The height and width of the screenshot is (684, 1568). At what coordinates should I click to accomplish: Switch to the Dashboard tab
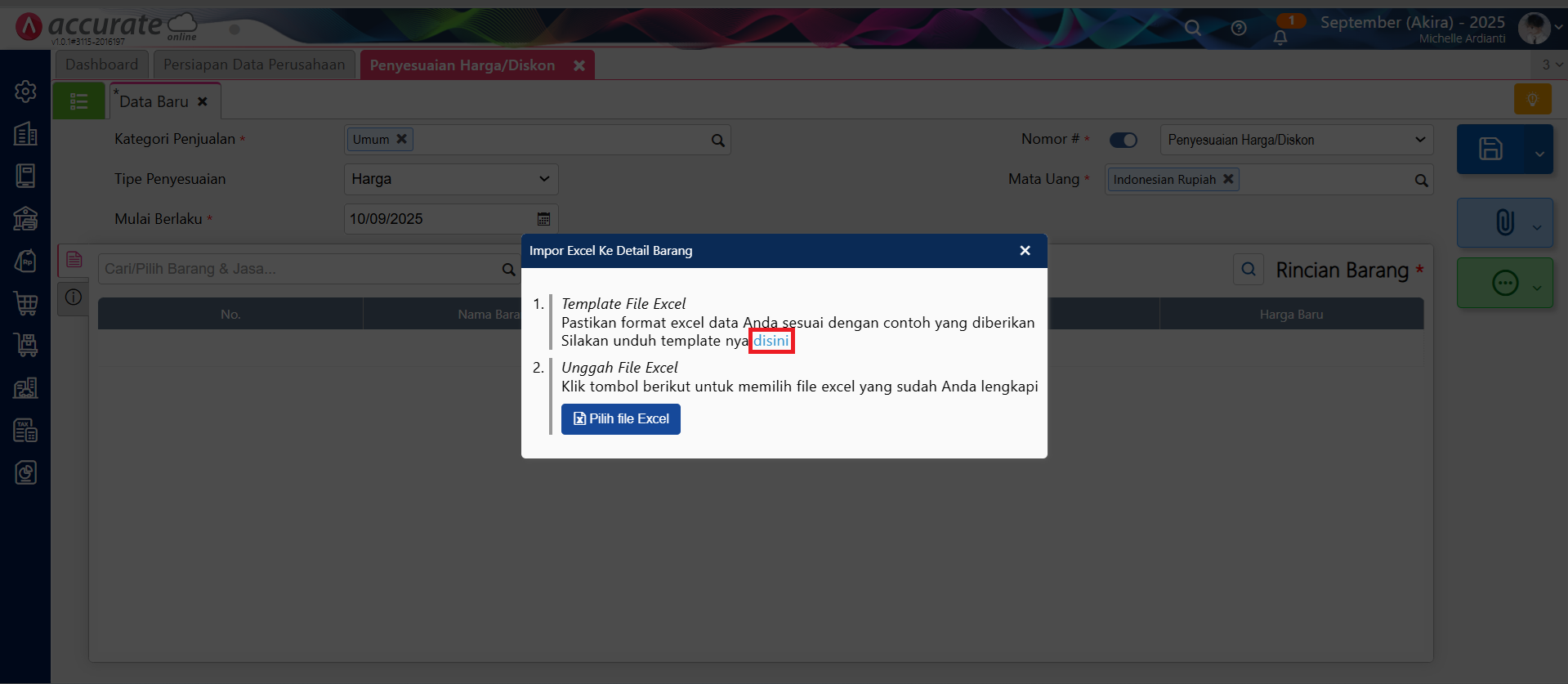(101, 65)
